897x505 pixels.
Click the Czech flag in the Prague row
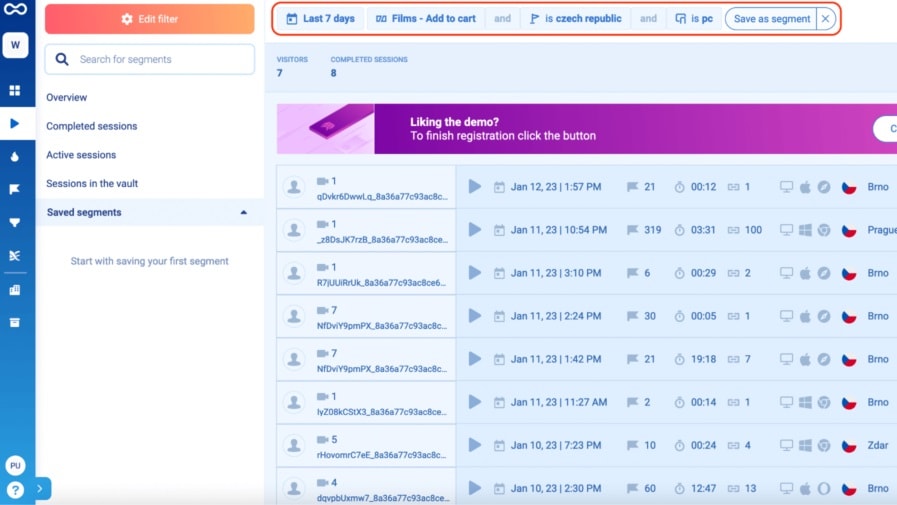pos(849,230)
